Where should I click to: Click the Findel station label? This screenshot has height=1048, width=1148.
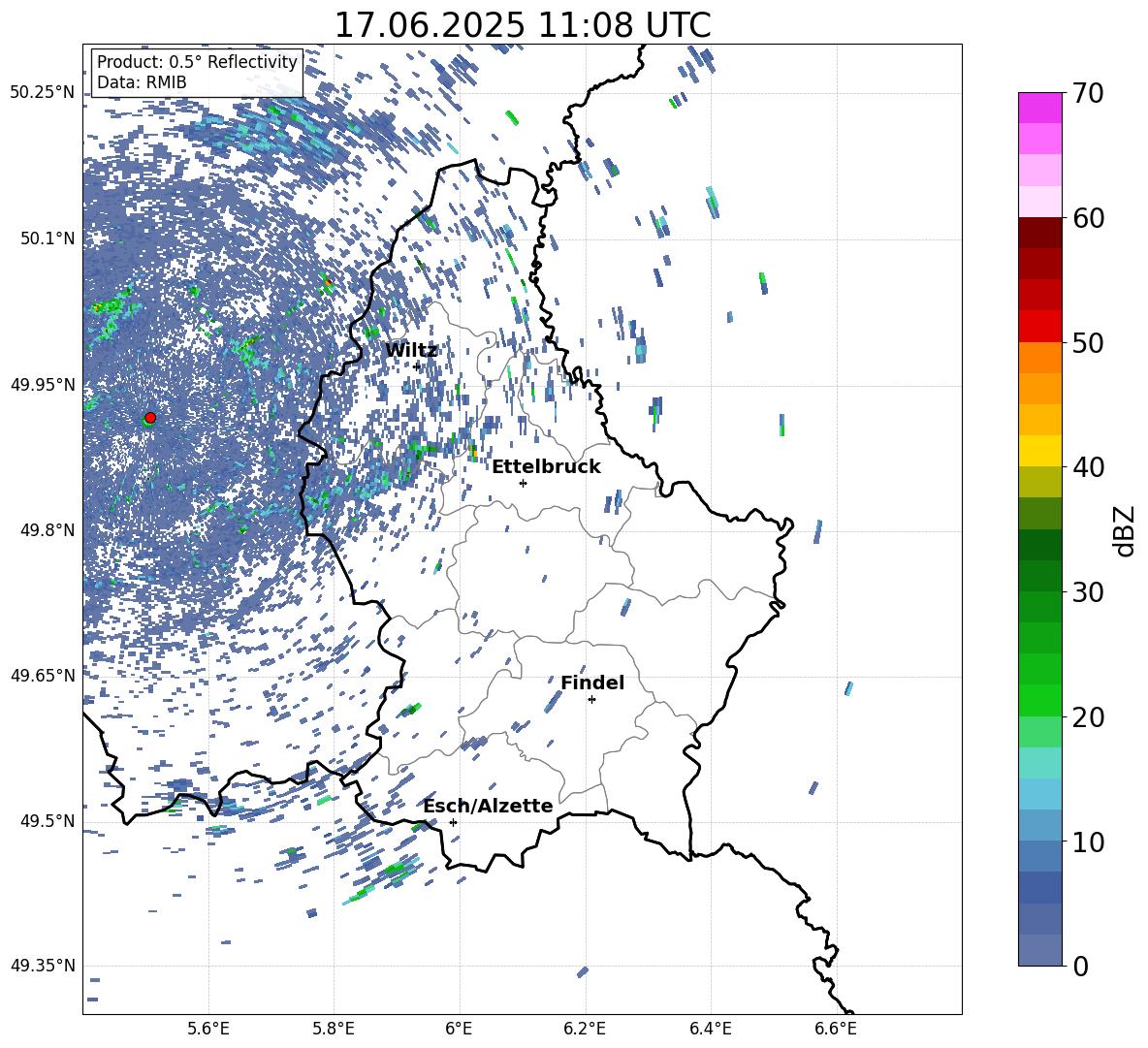(x=592, y=683)
